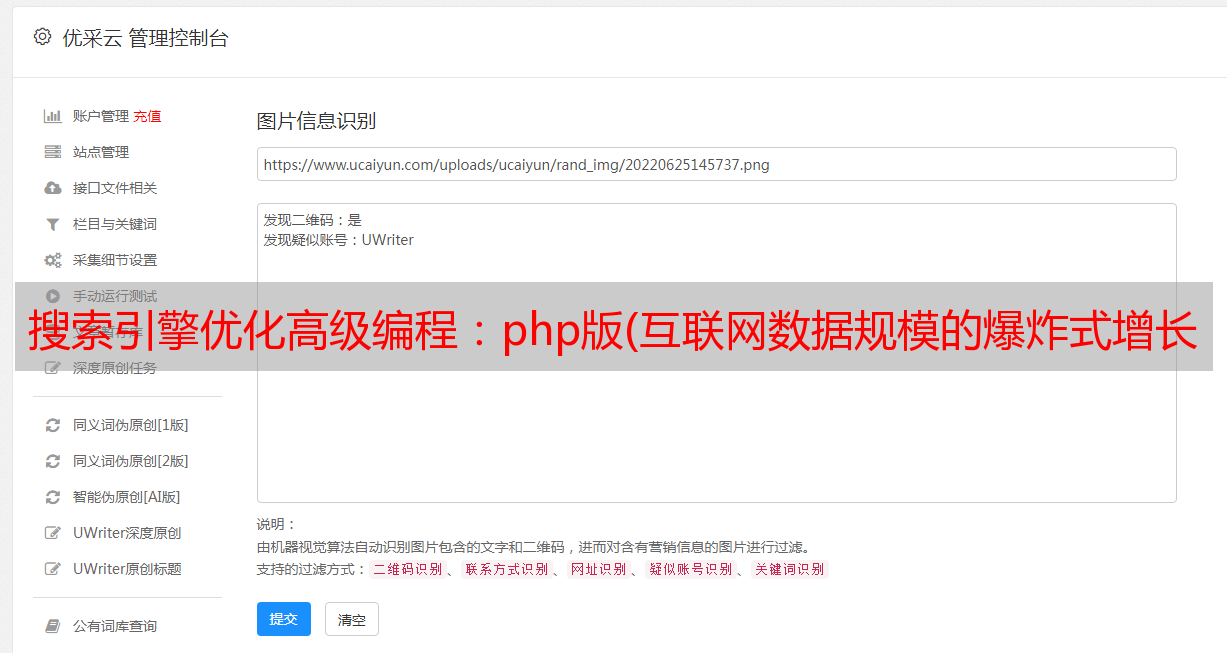Click the refresh icon for 同义词伪原创[1版]
Screen dimensions: 1227x653
point(53,425)
